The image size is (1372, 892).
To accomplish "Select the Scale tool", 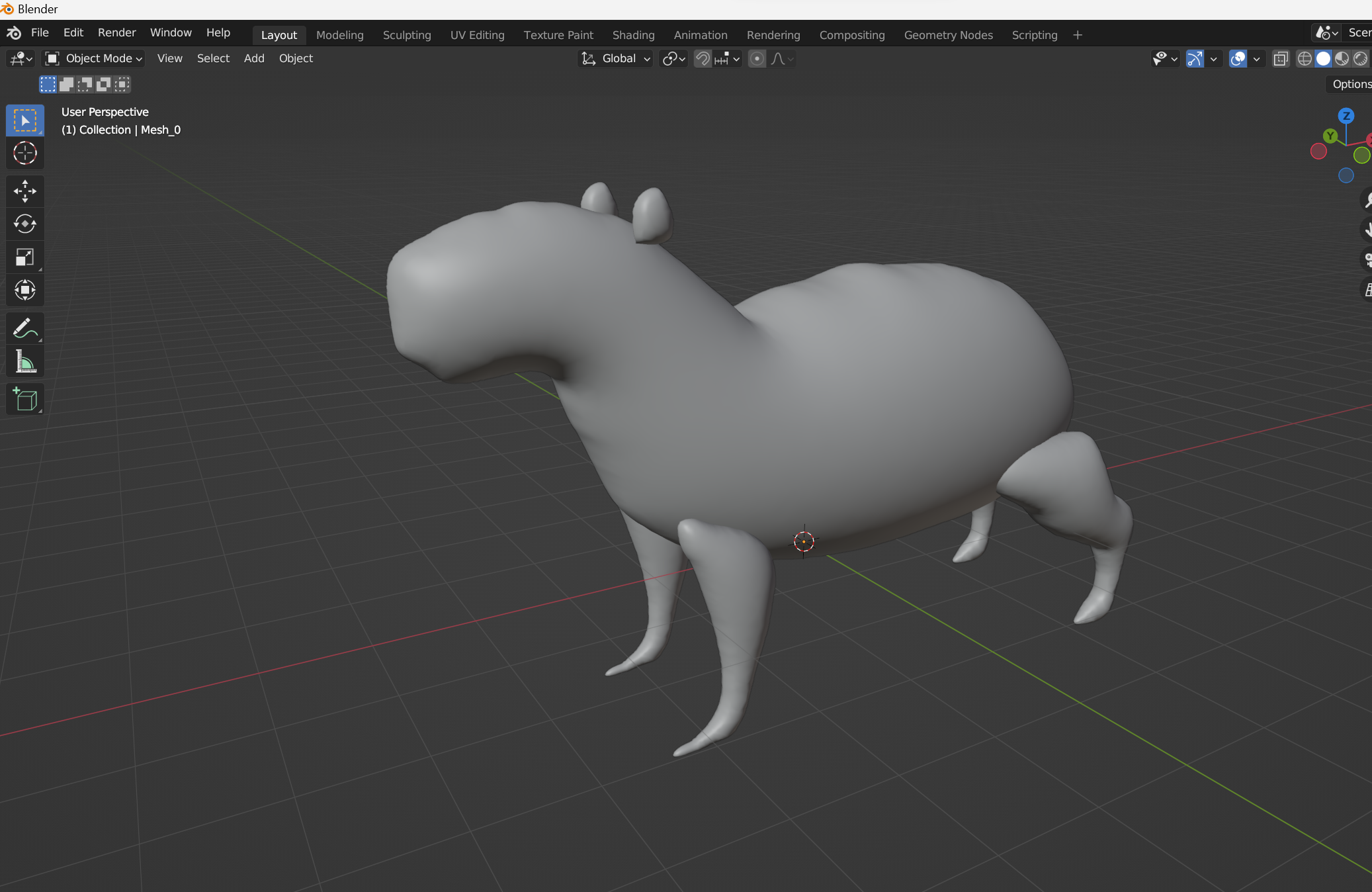I will tap(24, 257).
